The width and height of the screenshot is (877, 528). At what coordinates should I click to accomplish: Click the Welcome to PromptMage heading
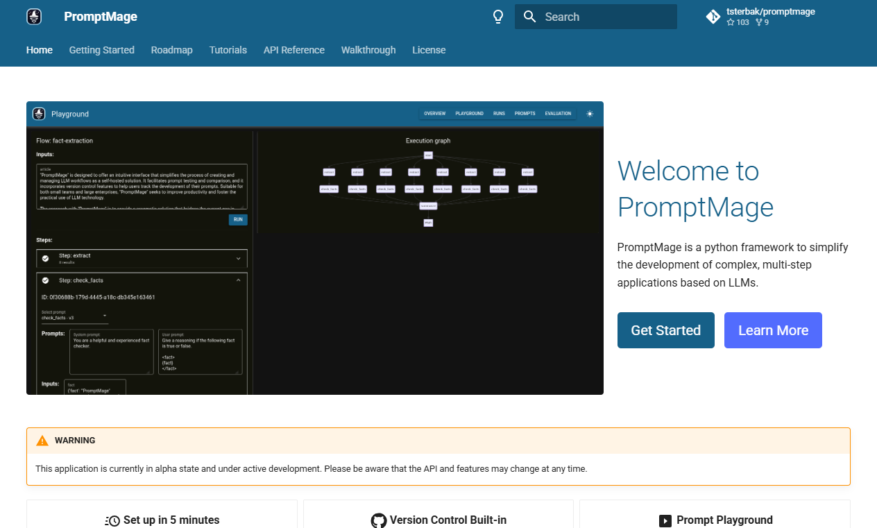pos(695,189)
